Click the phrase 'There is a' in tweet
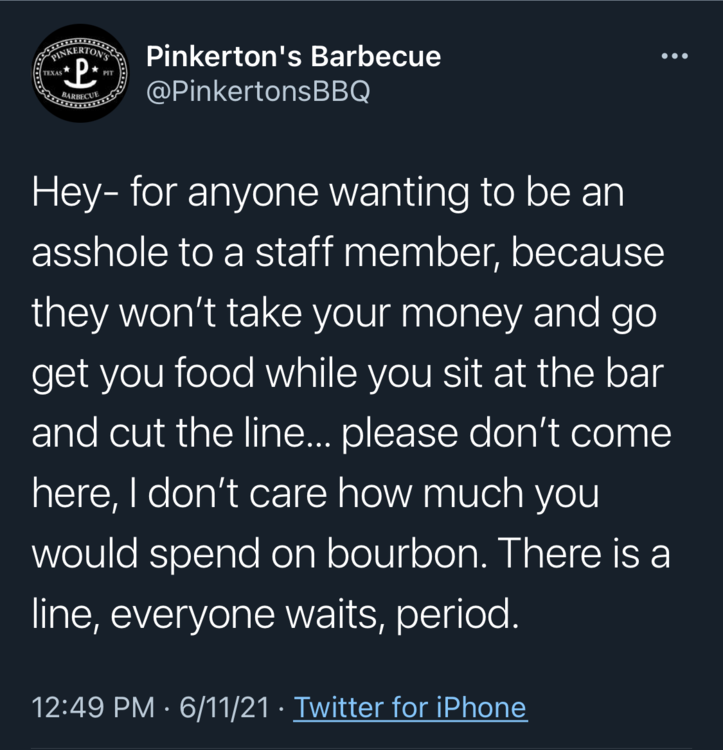Screen dimensions: 723x750 click(583, 553)
